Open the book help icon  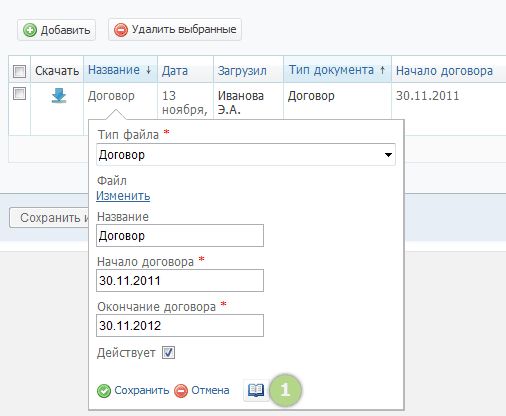coord(256,390)
